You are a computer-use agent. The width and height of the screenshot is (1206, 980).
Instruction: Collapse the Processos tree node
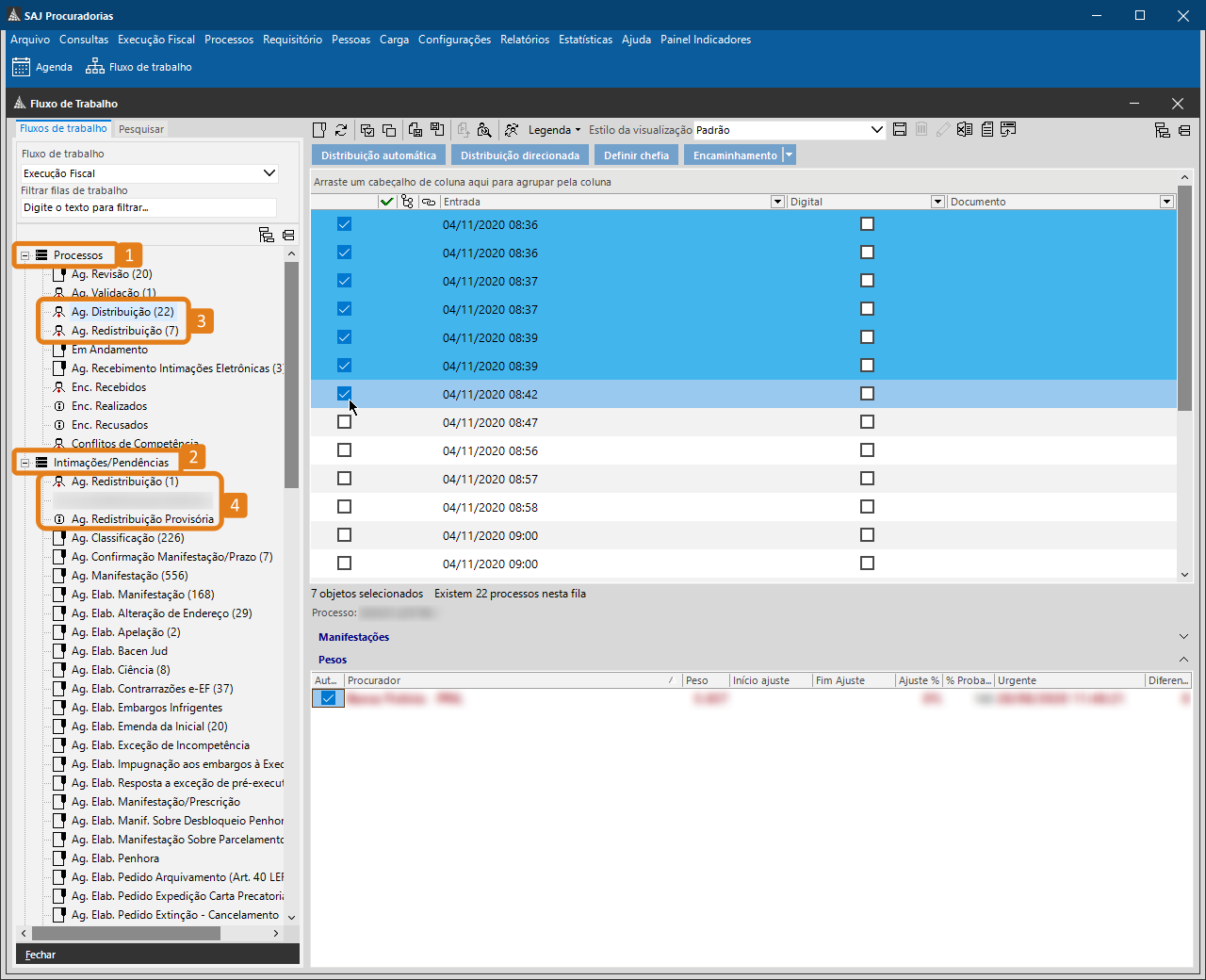(x=25, y=255)
